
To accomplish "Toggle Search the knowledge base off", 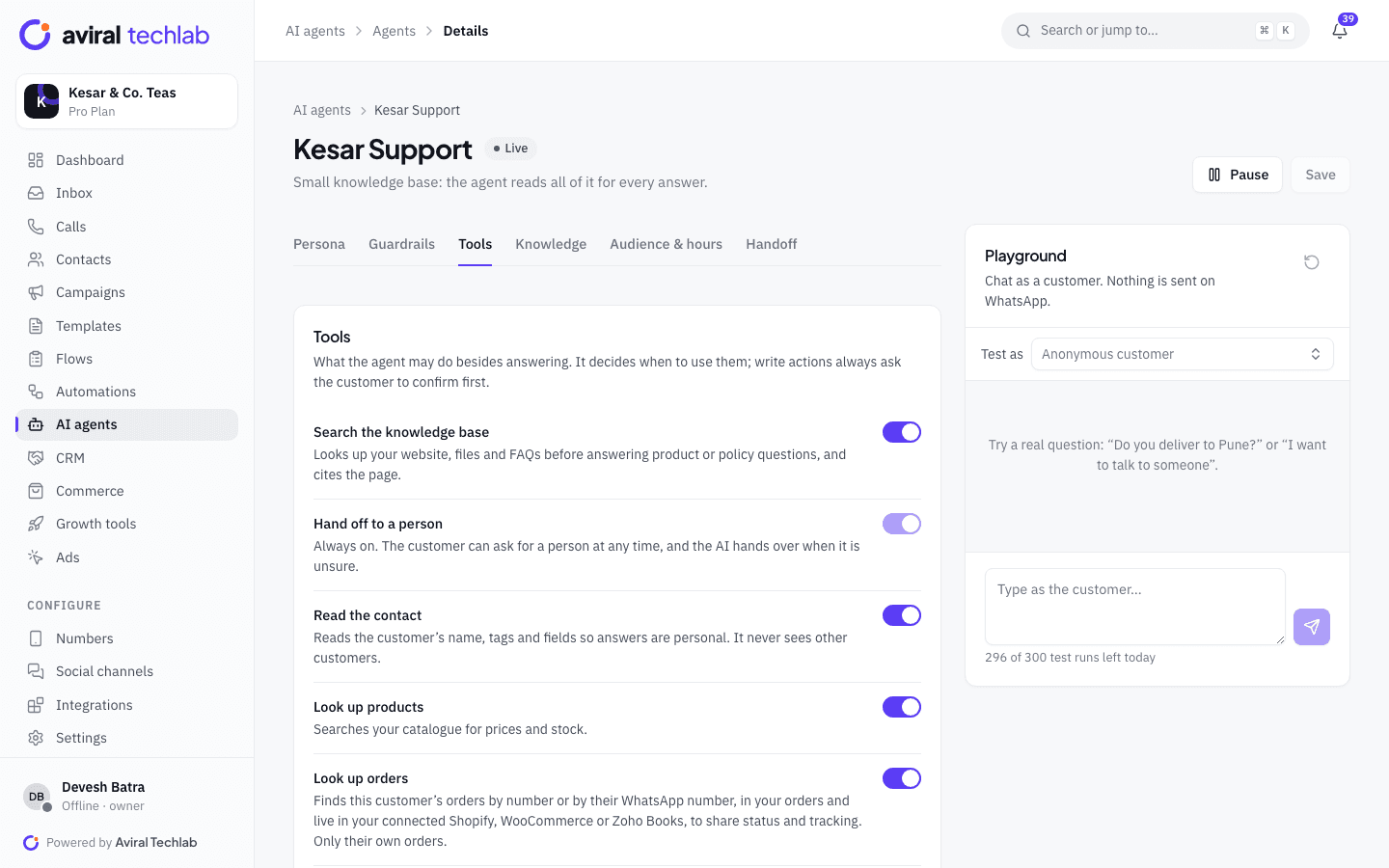I will tap(902, 432).
